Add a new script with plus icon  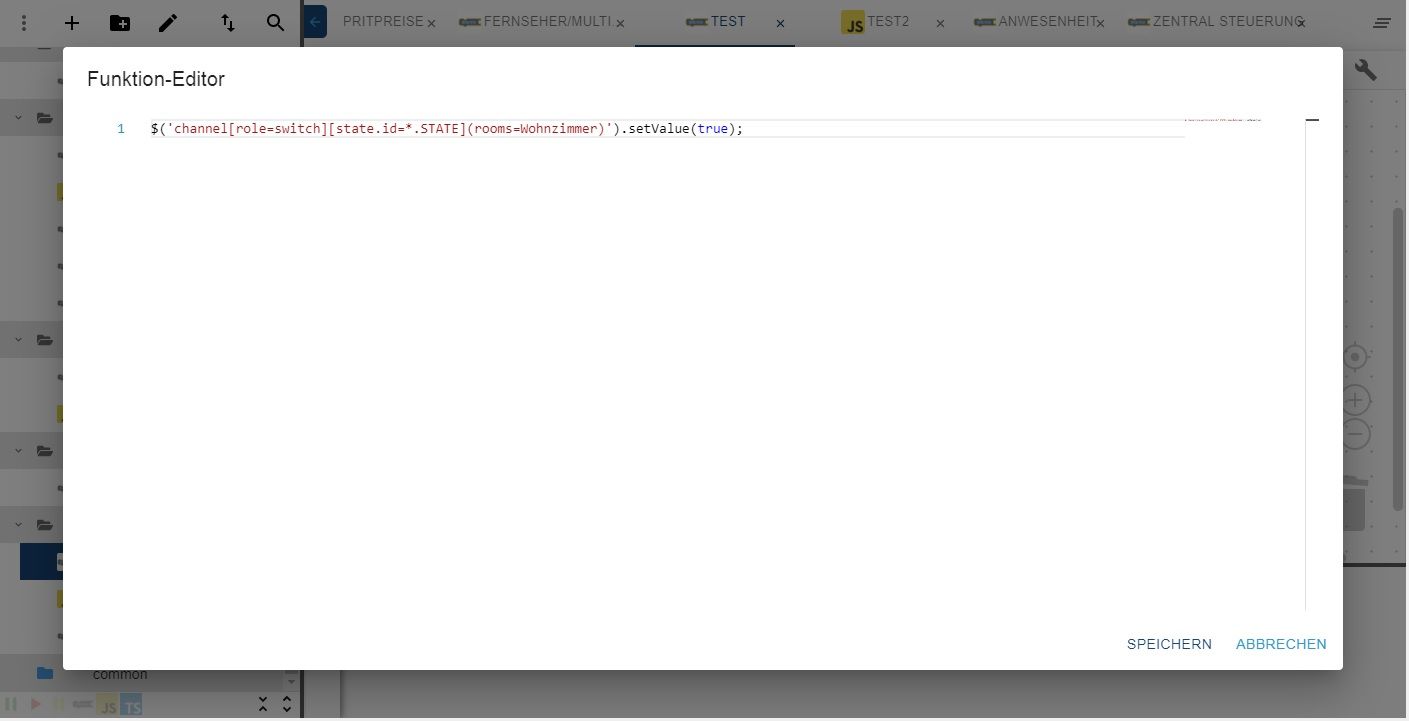tap(72, 22)
